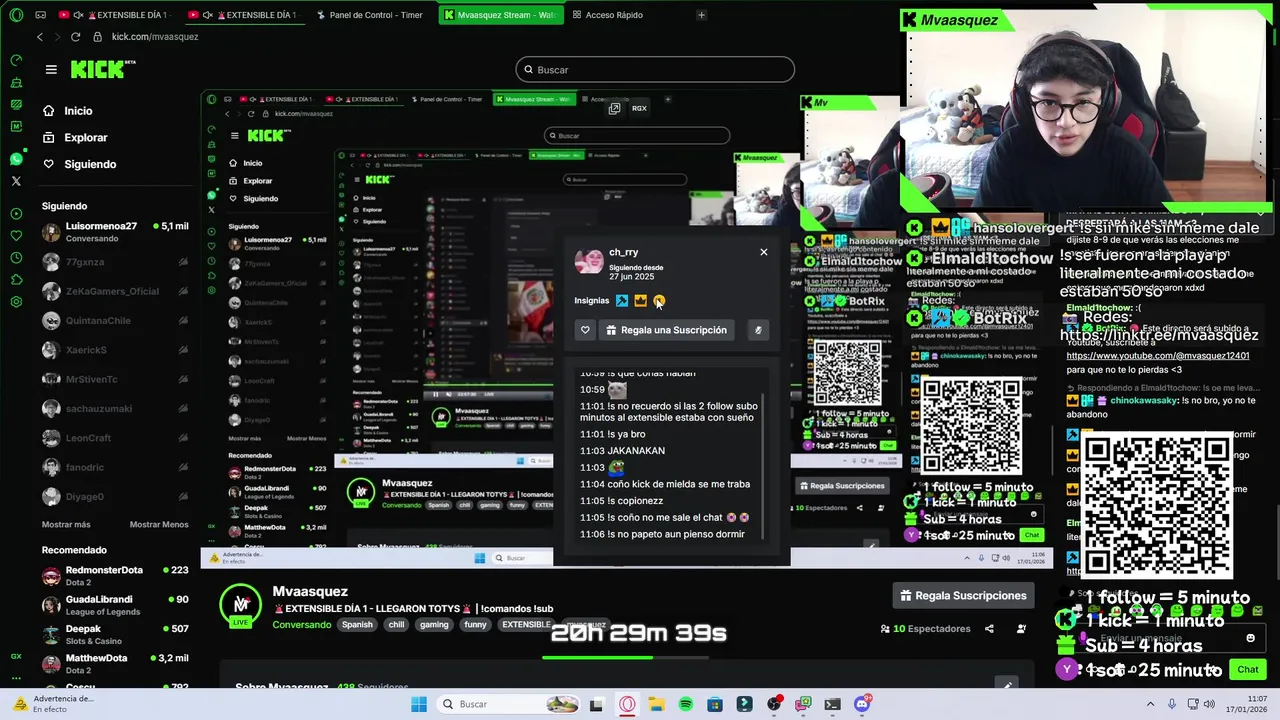Open the Opera sidebar heart bookmarks icon
Image resolution: width=1280 pixels, height=720 pixels.
pos(16,235)
